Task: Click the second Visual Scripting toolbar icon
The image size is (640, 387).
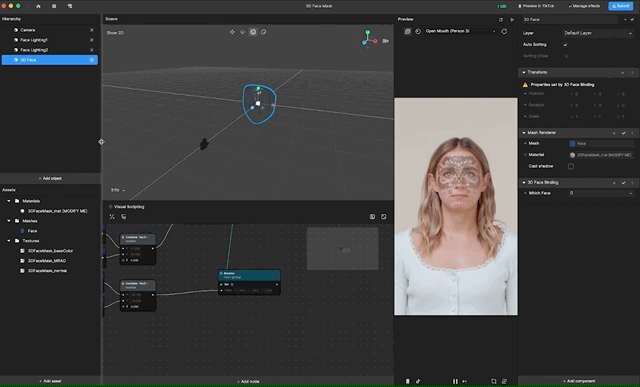Action: (124, 217)
